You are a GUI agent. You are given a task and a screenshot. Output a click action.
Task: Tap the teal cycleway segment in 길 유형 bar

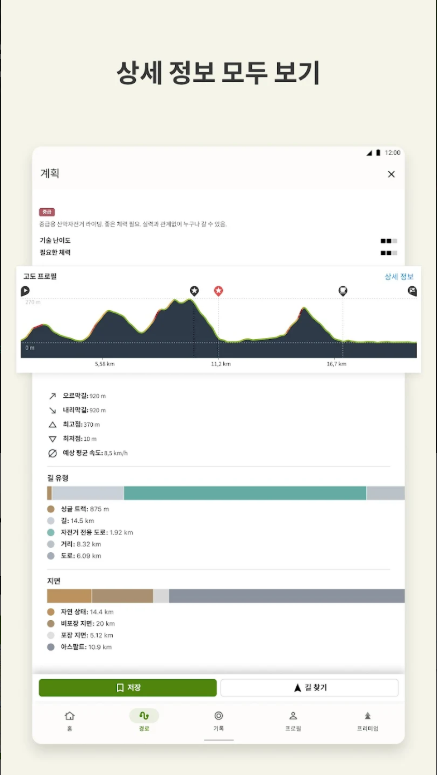click(245, 493)
